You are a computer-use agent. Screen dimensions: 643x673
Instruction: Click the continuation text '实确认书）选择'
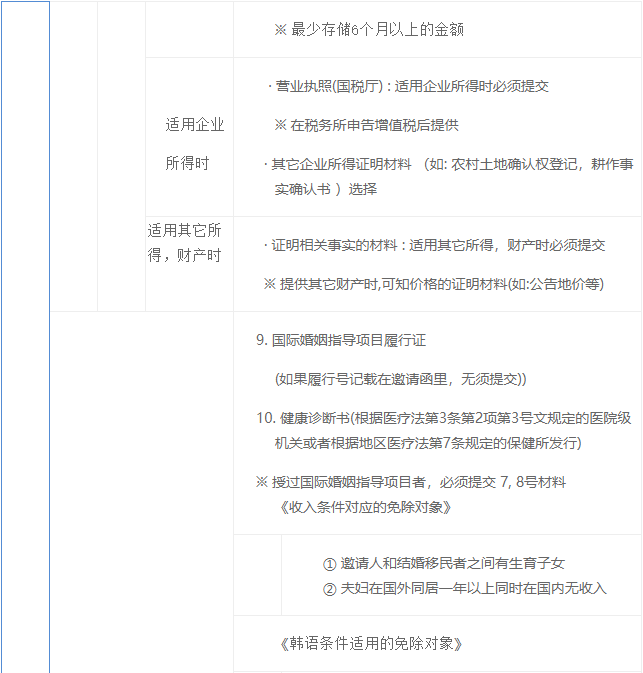coord(326,189)
